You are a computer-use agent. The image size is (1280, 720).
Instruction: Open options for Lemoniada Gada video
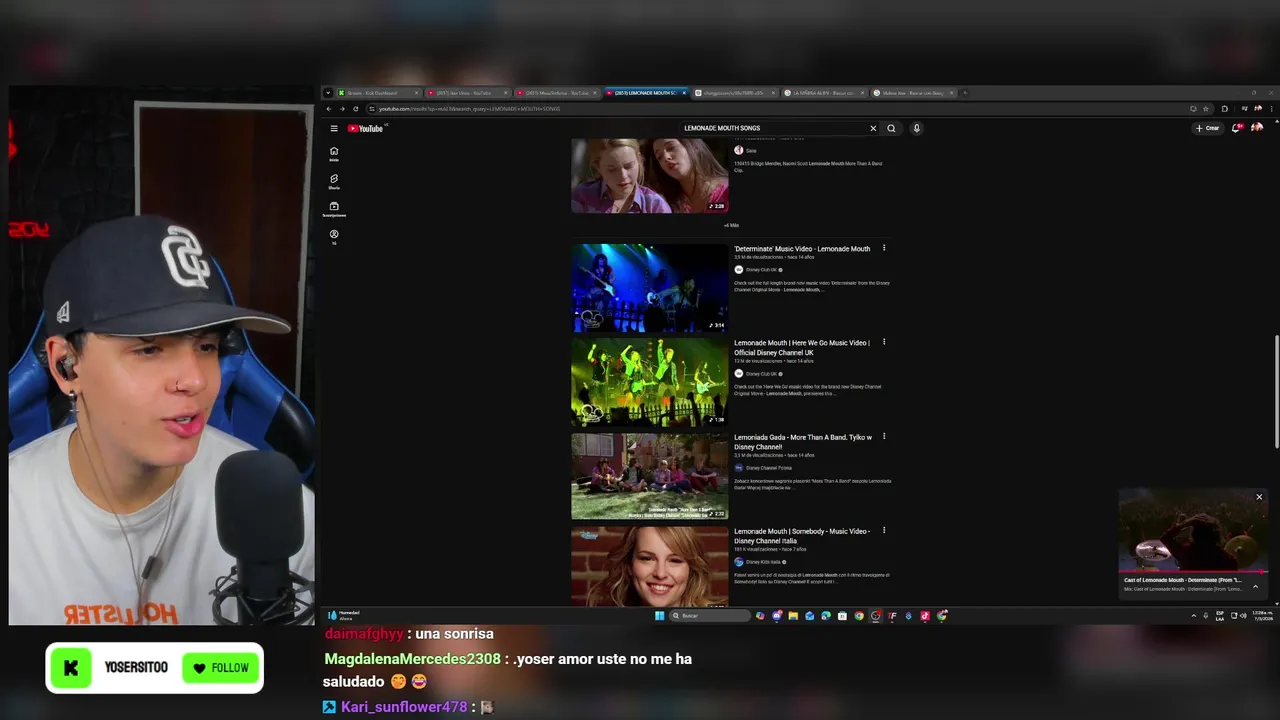[884, 437]
